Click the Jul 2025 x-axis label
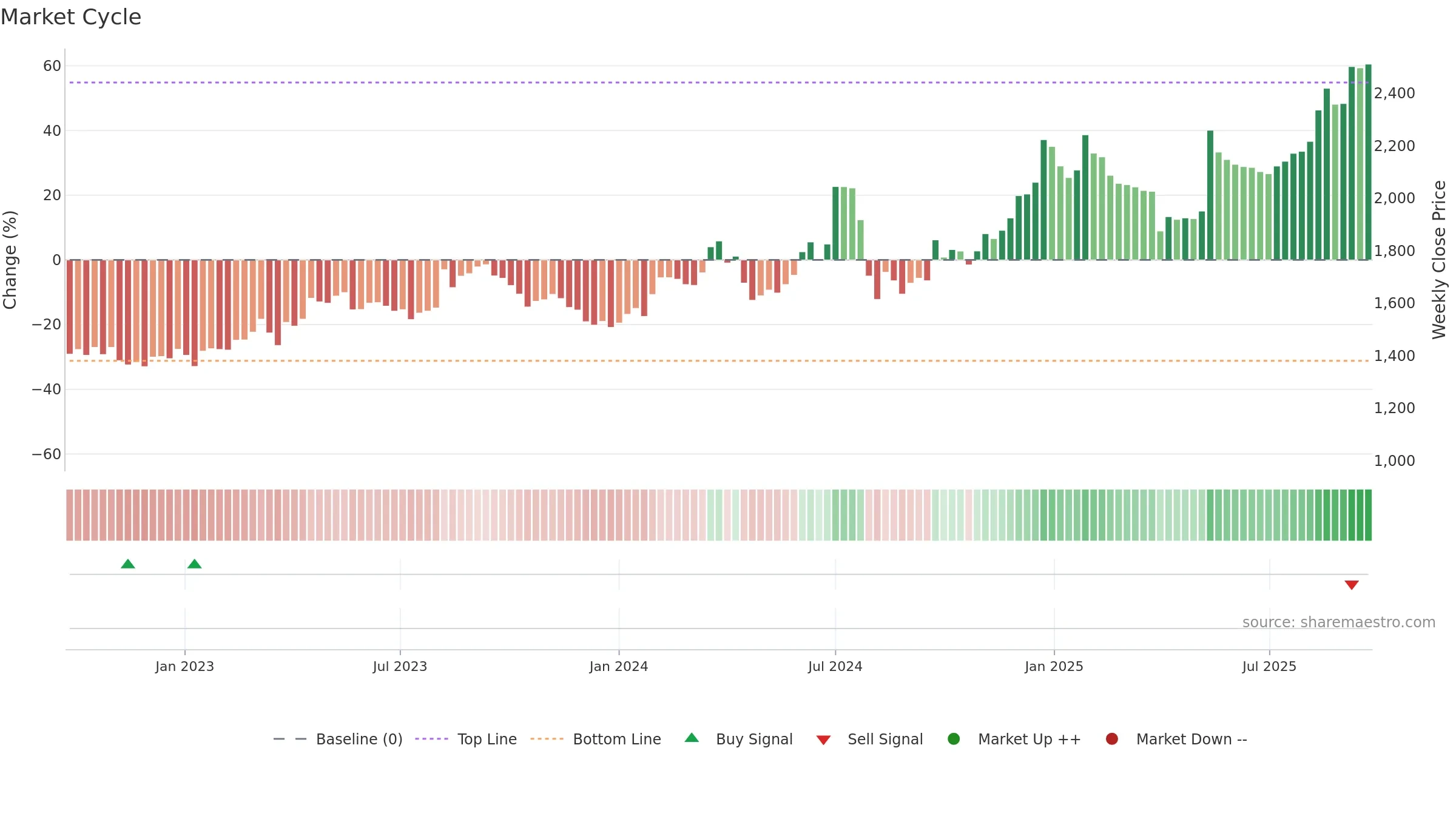The height and width of the screenshot is (819, 1456). pyautogui.click(x=1269, y=667)
